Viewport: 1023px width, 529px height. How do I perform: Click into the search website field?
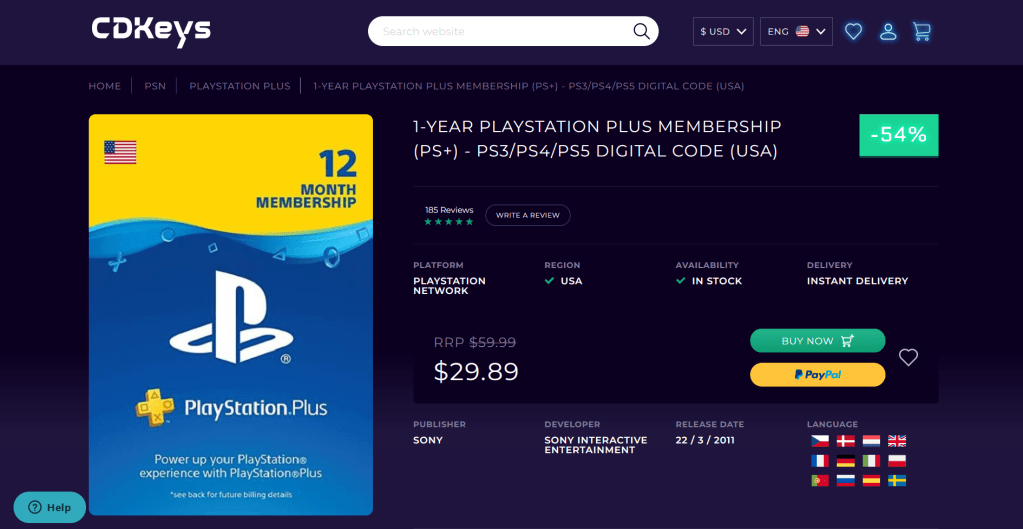(500, 31)
